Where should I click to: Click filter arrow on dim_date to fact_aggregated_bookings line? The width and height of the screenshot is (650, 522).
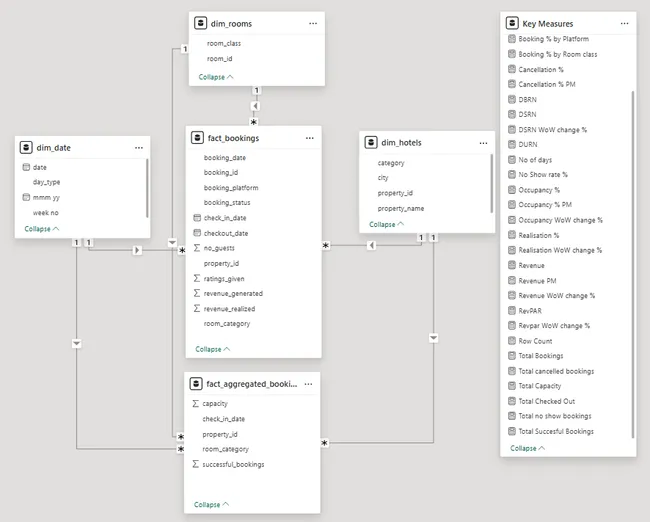coord(76,344)
